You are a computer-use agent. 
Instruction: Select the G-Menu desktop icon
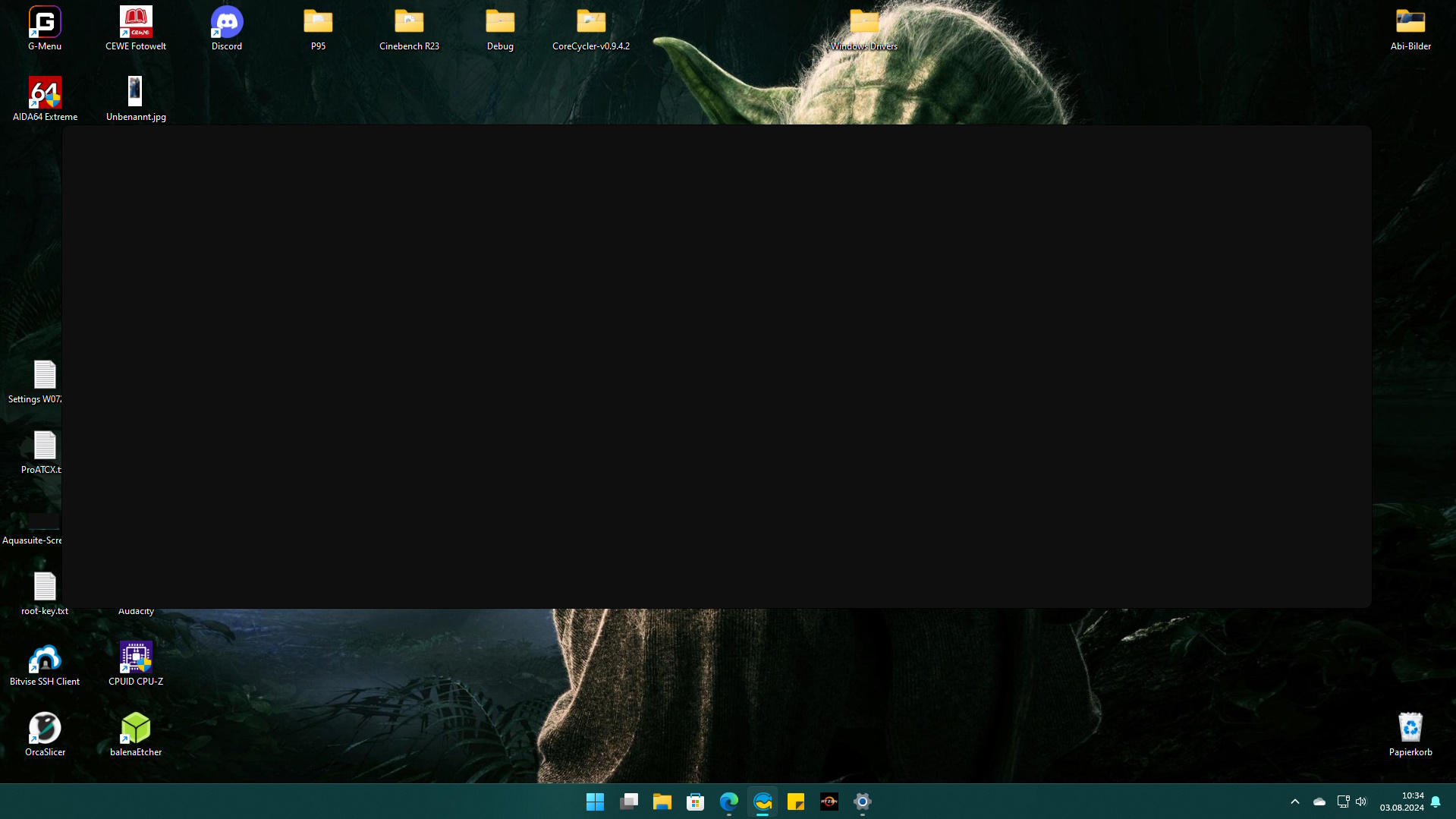(x=45, y=23)
